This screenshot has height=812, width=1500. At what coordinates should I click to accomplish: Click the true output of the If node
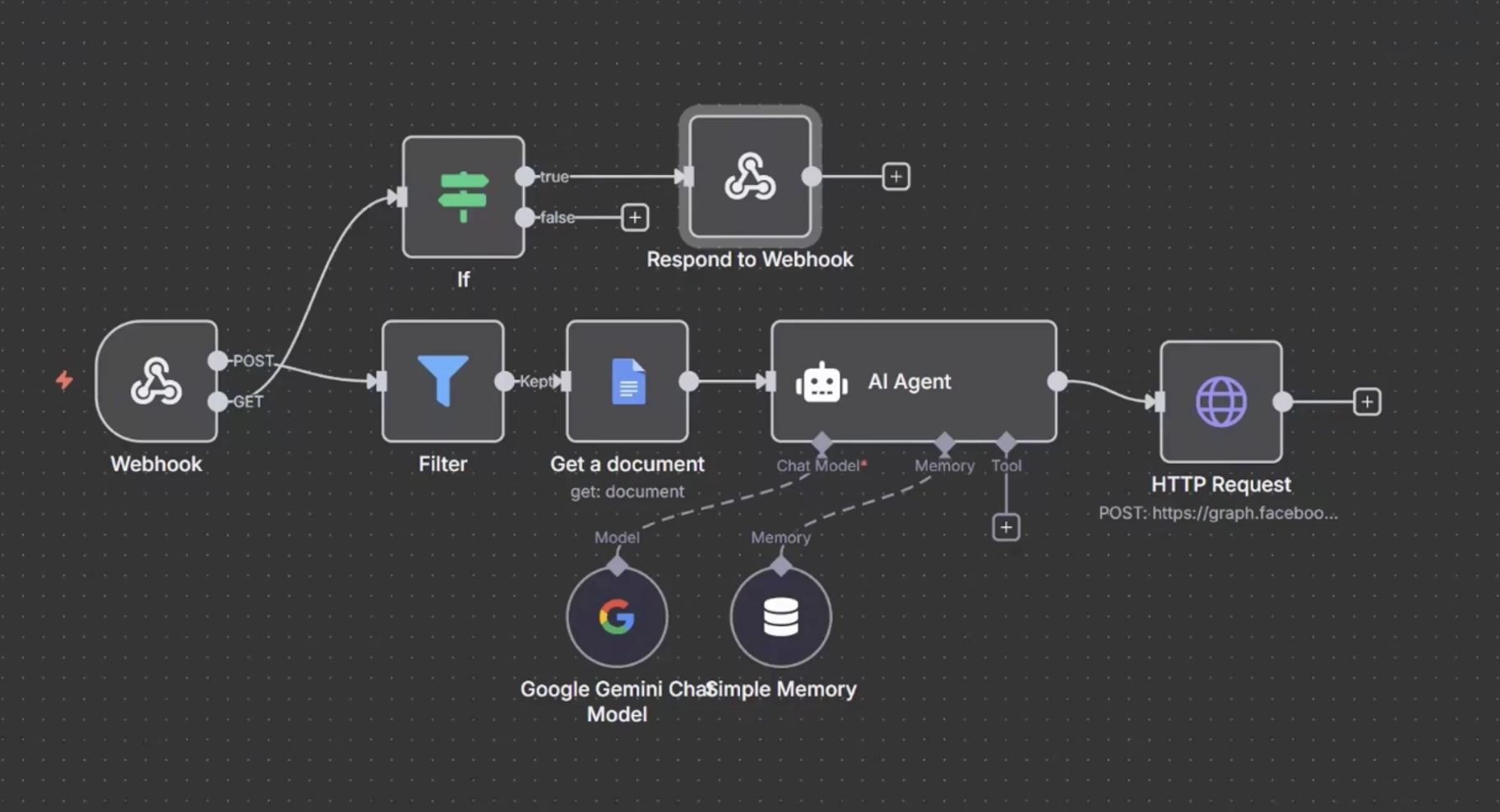(524, 176)
